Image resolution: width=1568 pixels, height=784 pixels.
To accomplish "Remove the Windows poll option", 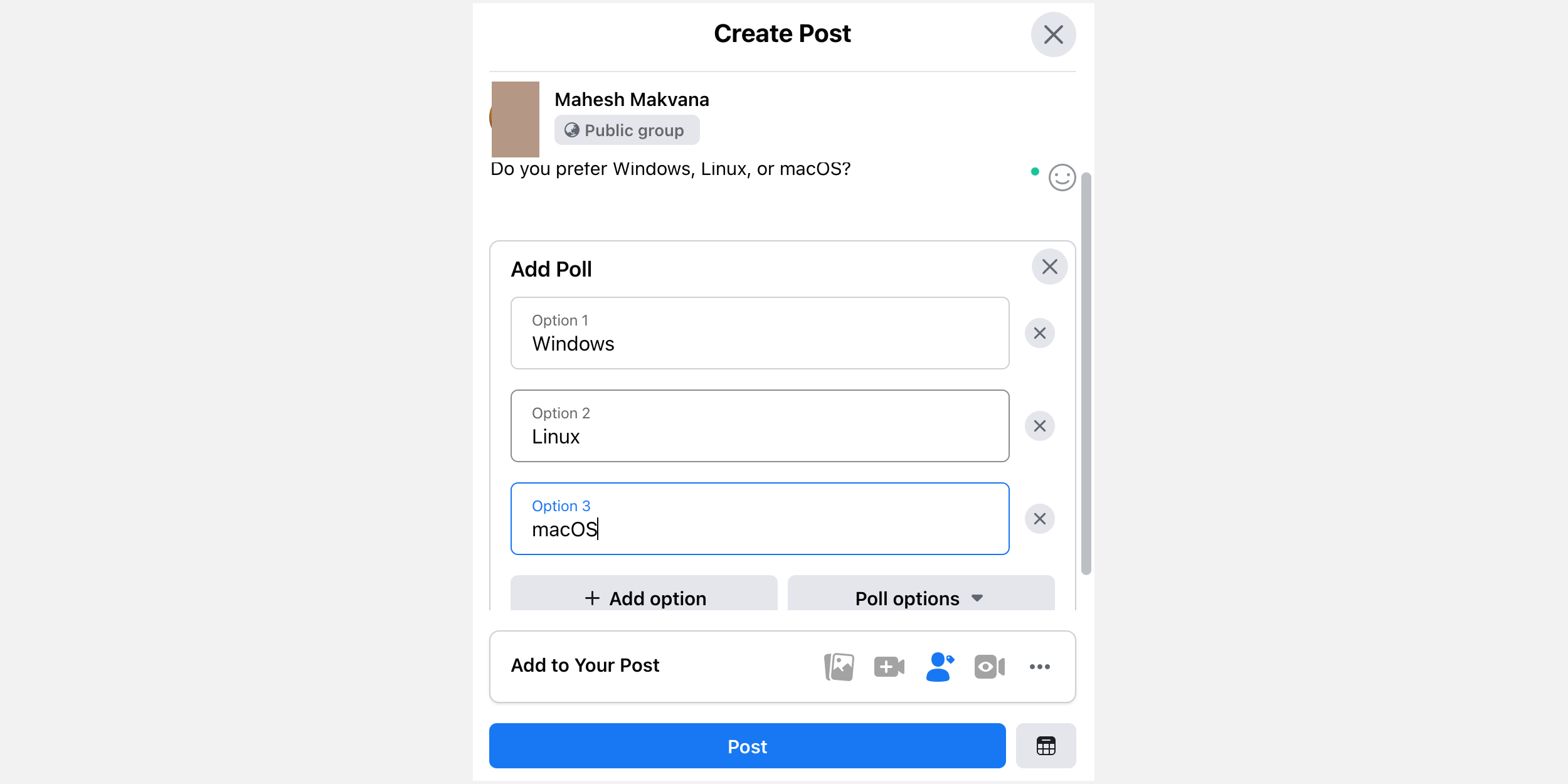I will [1039, 333].
